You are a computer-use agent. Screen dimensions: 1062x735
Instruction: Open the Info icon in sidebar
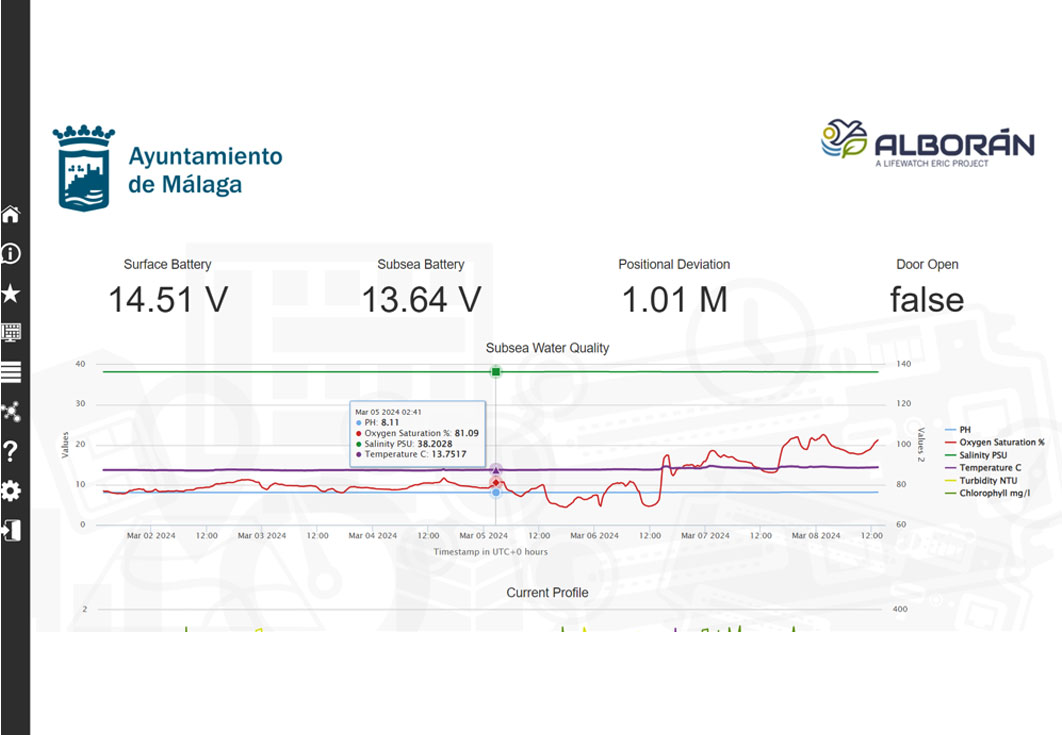pos(11,254)
